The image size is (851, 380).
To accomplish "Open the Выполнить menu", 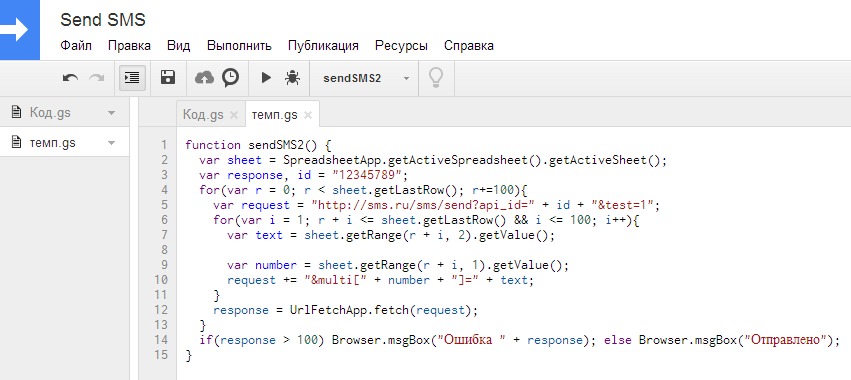I will (239, 46).
